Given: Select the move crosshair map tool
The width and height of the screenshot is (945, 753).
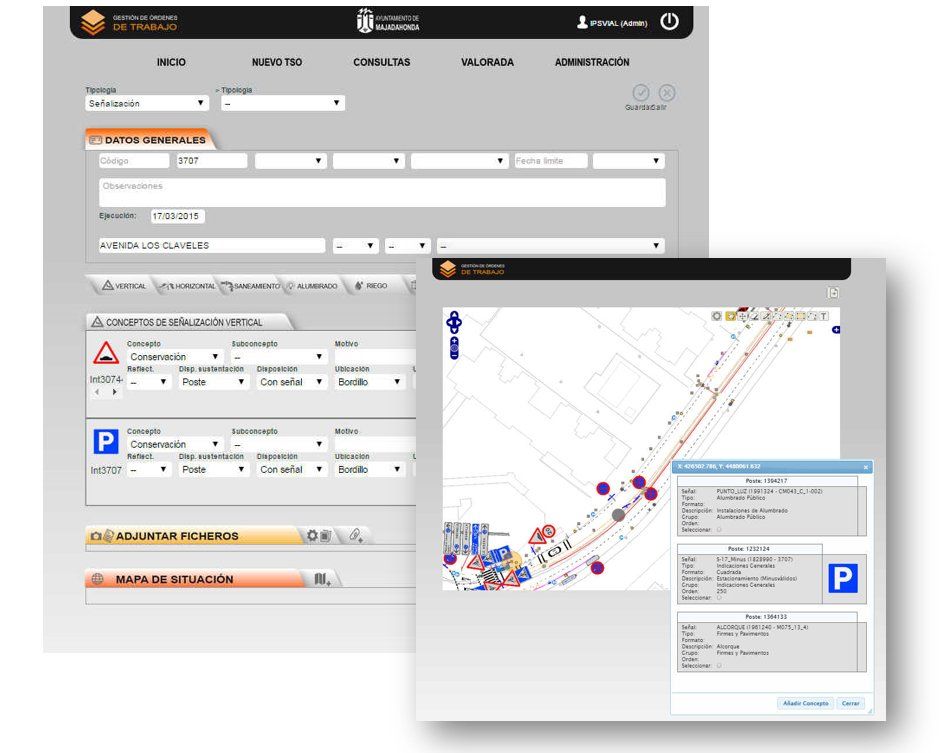Looking at the screenshot, I should point(742,316).
